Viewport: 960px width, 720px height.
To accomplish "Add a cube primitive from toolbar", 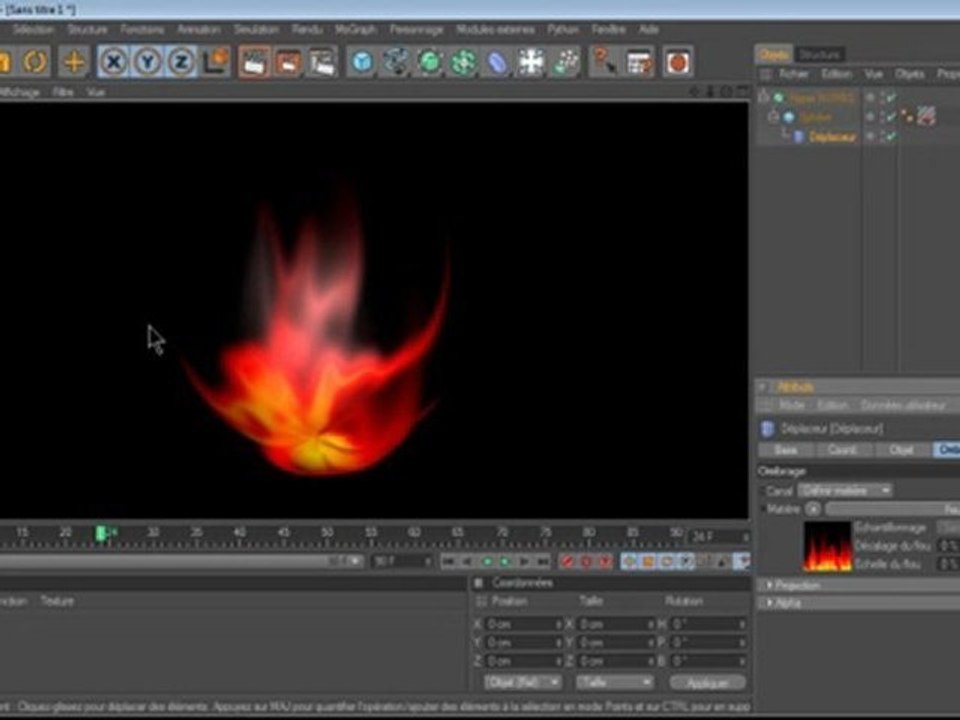I will coord(362,62).
